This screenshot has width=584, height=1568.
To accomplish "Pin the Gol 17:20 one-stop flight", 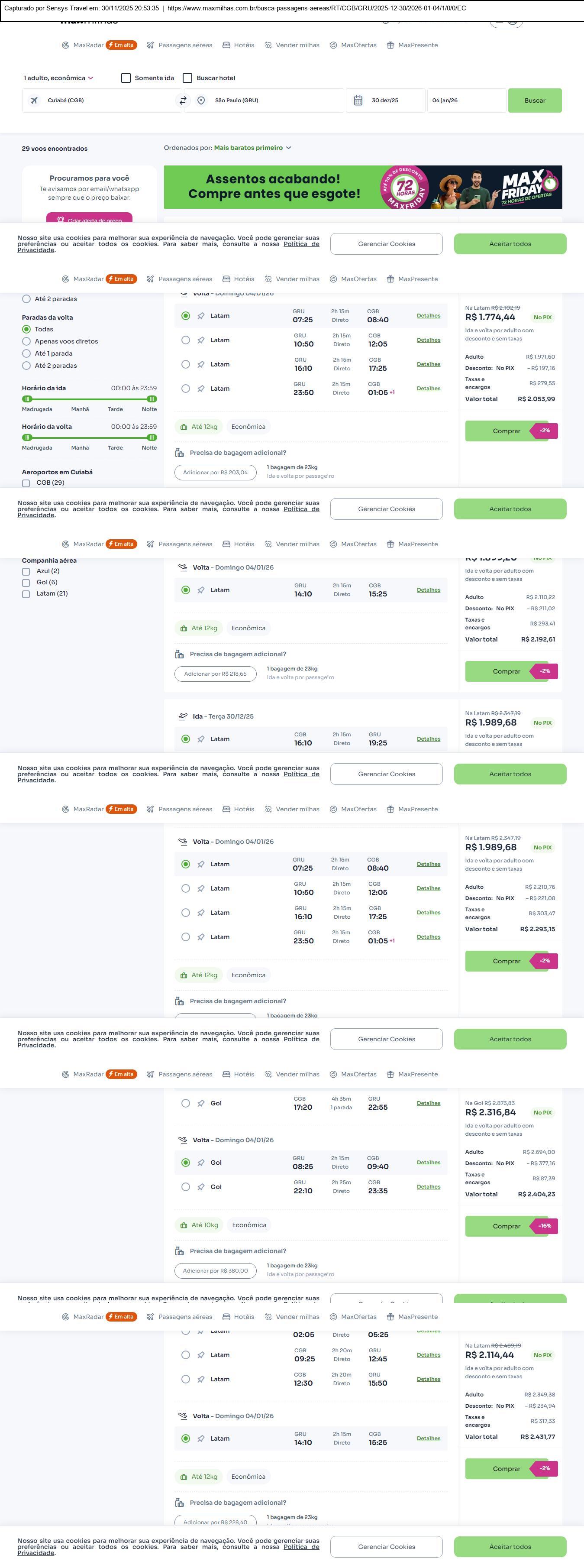I will (x=201, y=1103).
